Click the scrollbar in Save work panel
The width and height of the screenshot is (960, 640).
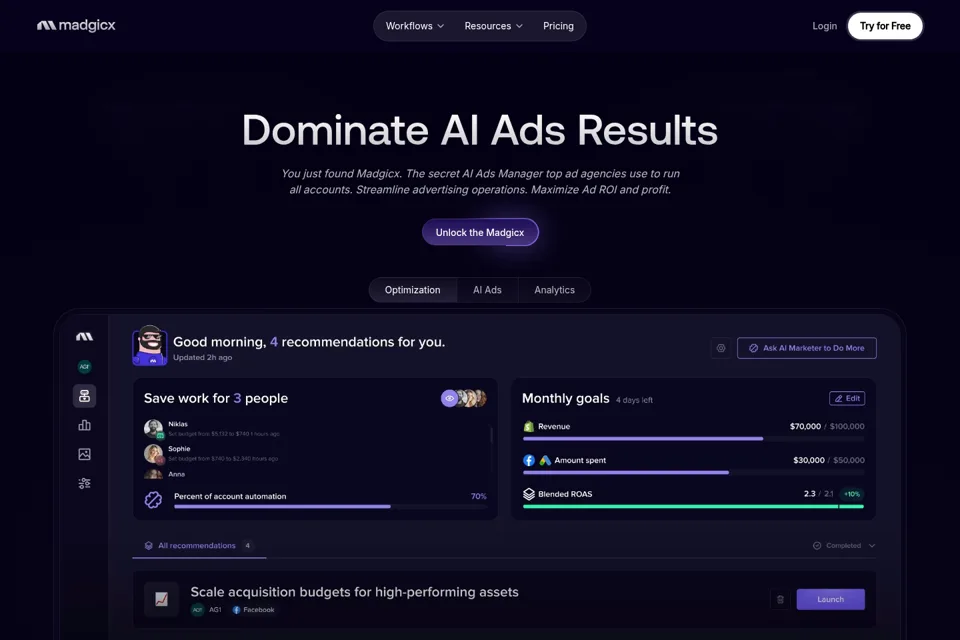(490, 435)
